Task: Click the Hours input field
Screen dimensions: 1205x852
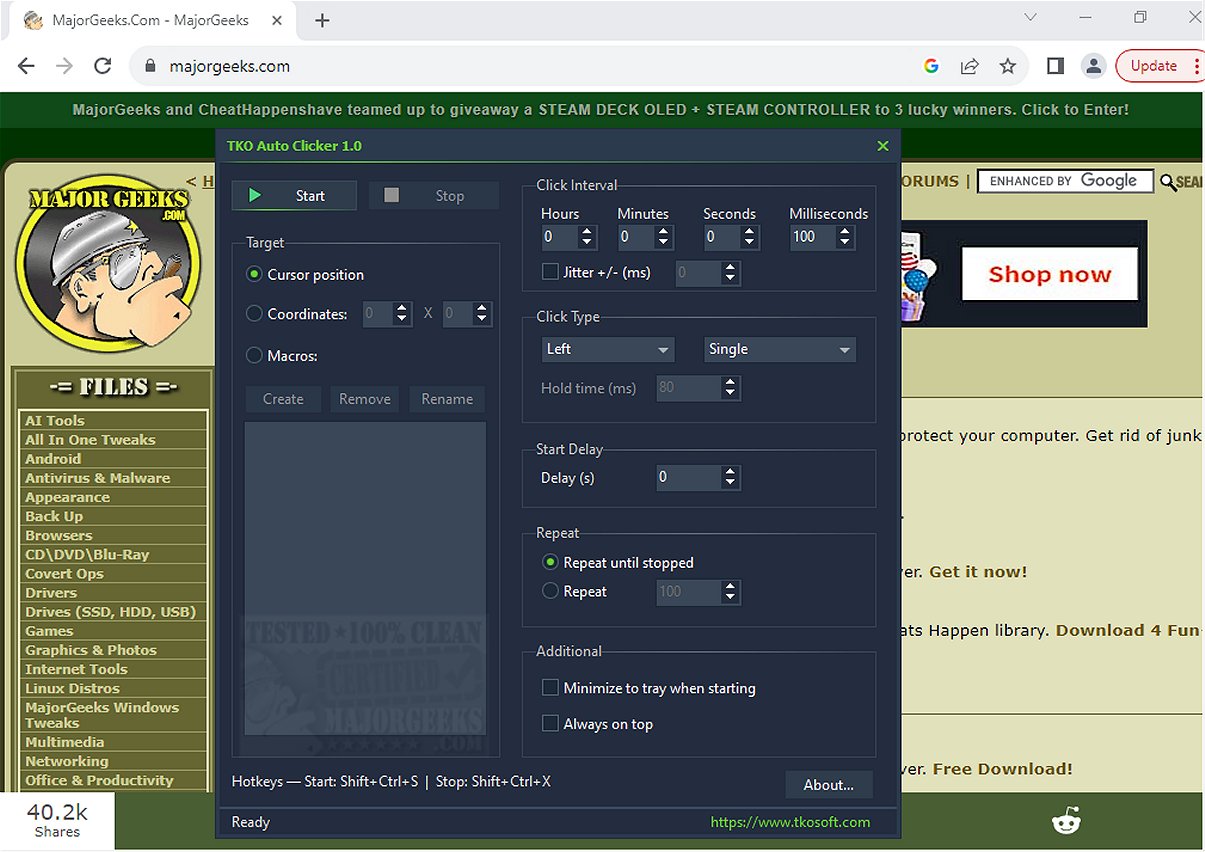Action: tap(559, 237)
